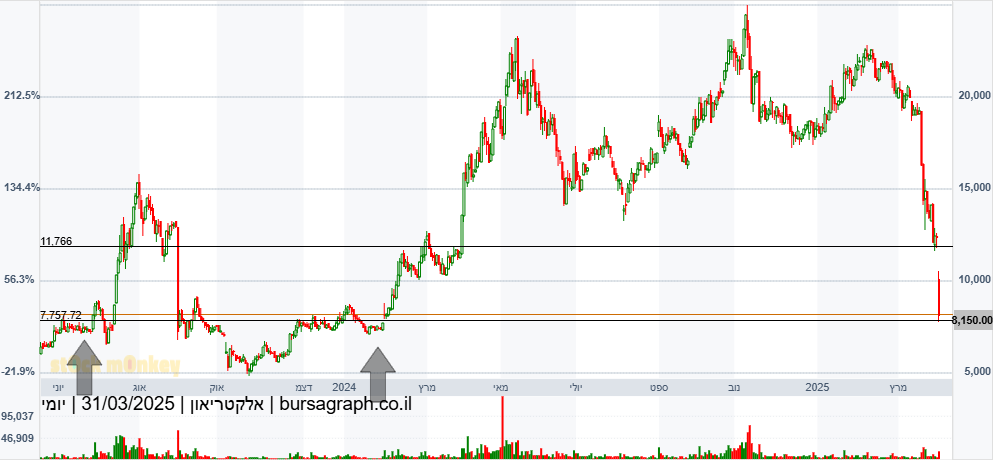Click the -21.9% percent axis label

tap(22, 372)
